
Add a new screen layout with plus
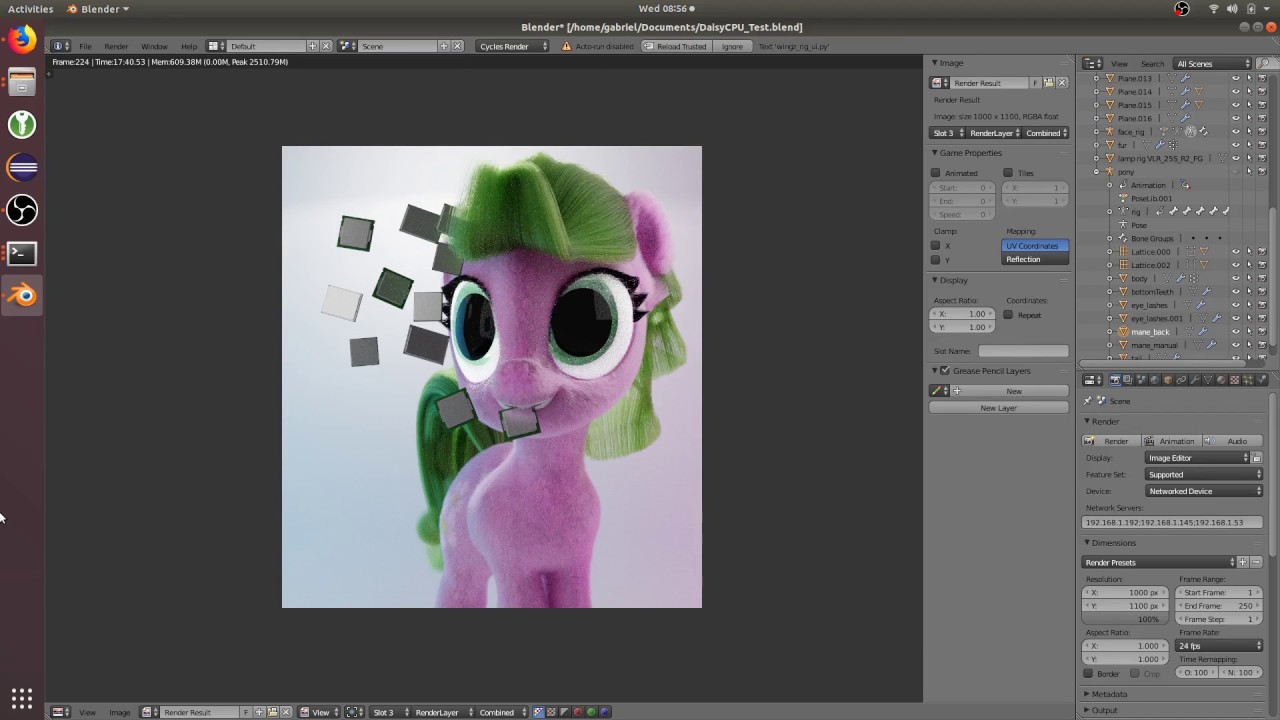(312, 46)
